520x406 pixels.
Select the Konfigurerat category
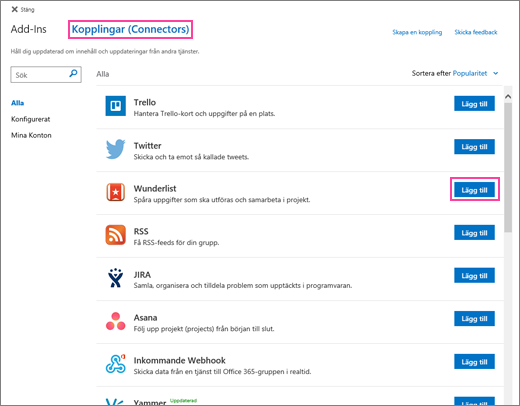coord(31,119)
